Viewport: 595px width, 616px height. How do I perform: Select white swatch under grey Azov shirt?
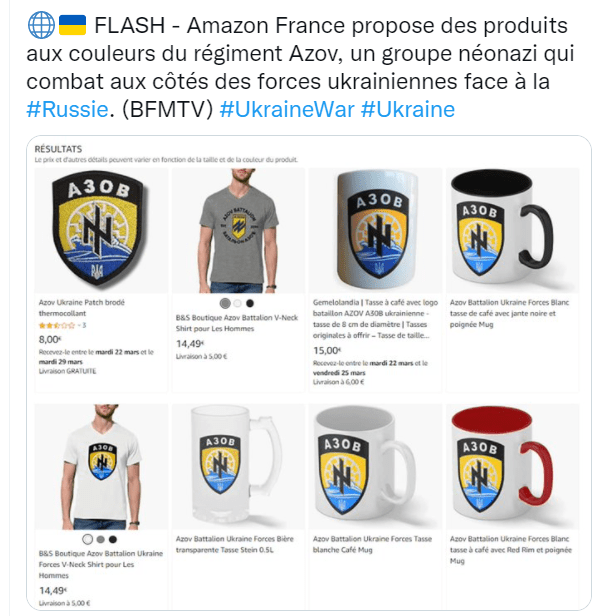237,303
